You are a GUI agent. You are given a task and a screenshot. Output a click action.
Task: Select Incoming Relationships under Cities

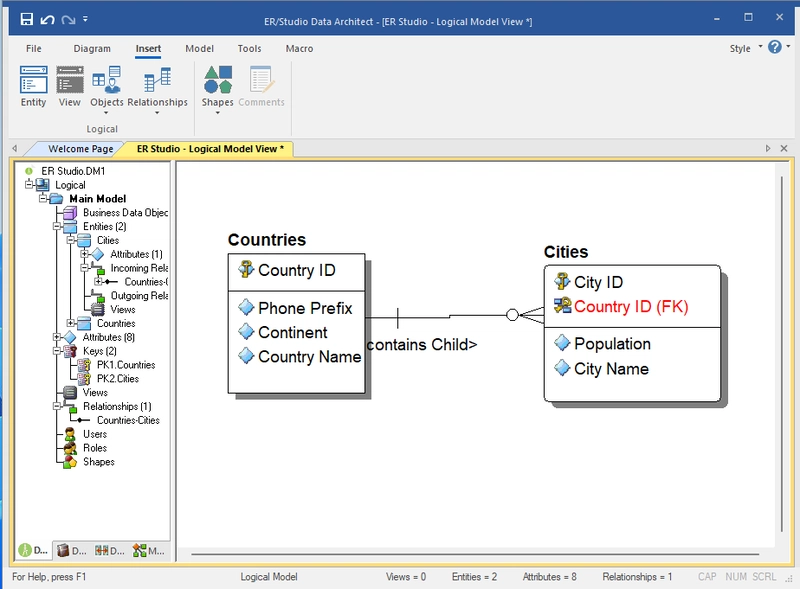139,268
